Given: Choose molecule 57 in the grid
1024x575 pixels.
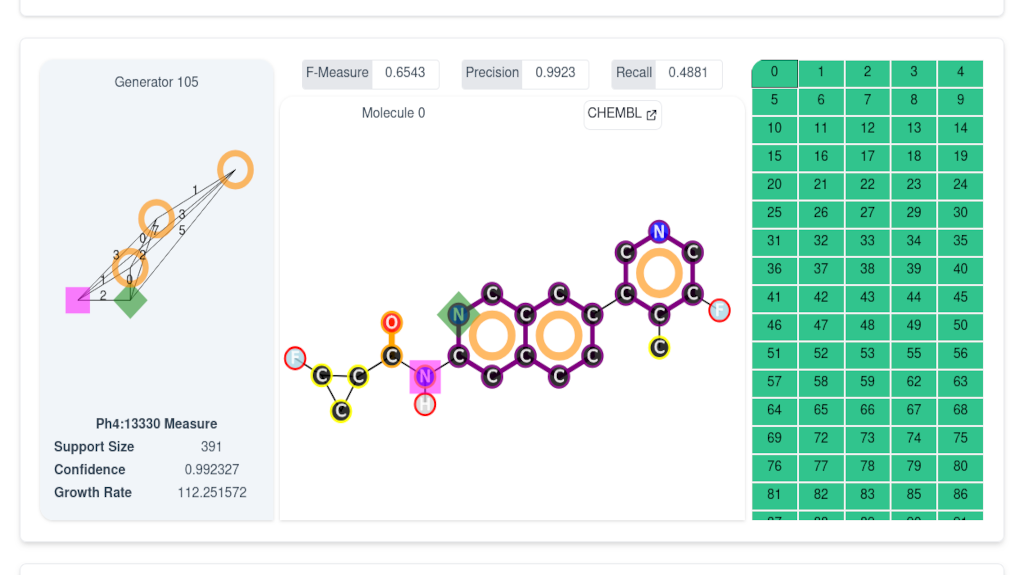Looking at the screenshot, I should point(774,381).
